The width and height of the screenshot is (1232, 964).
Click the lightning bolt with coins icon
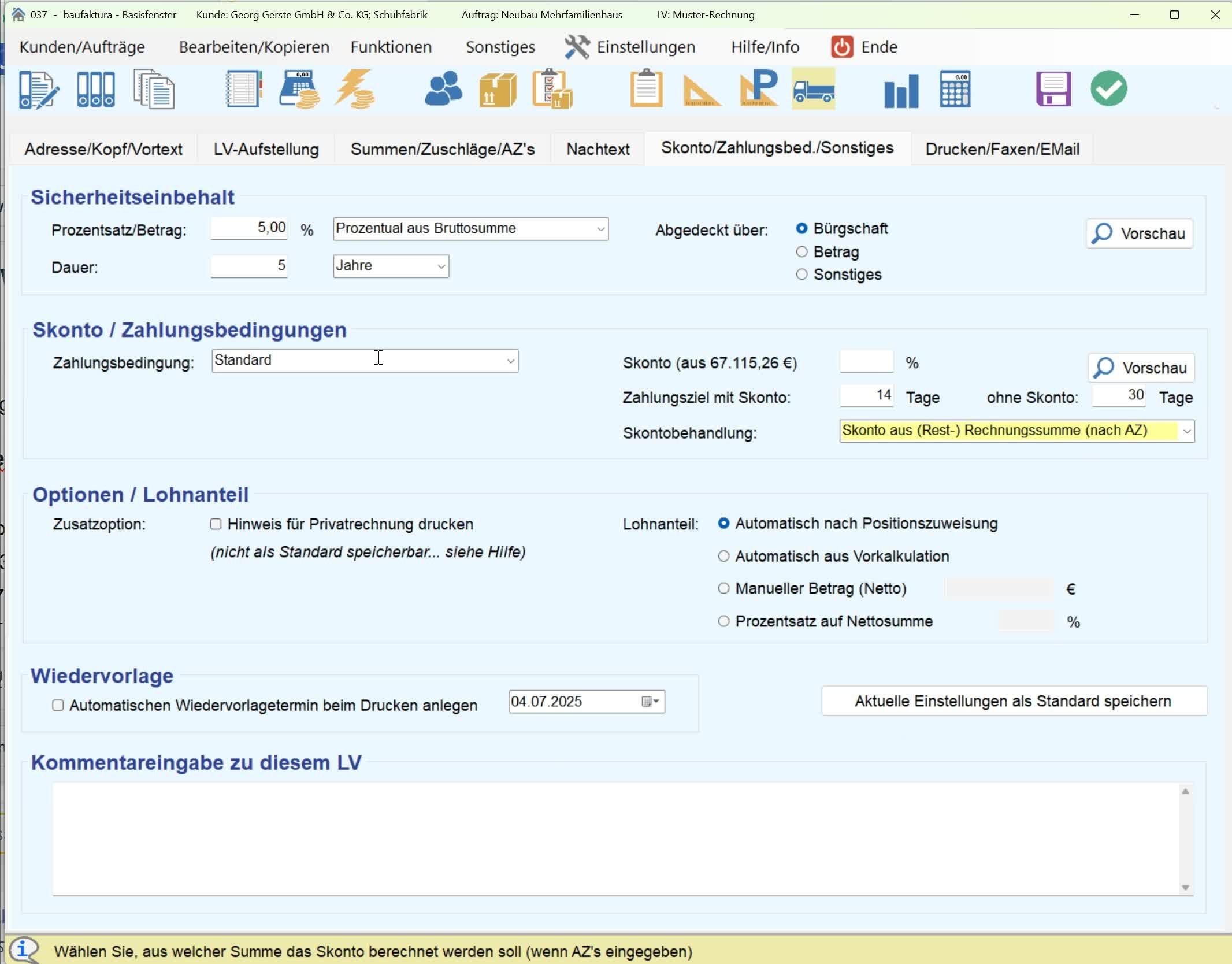pos(354,89)
